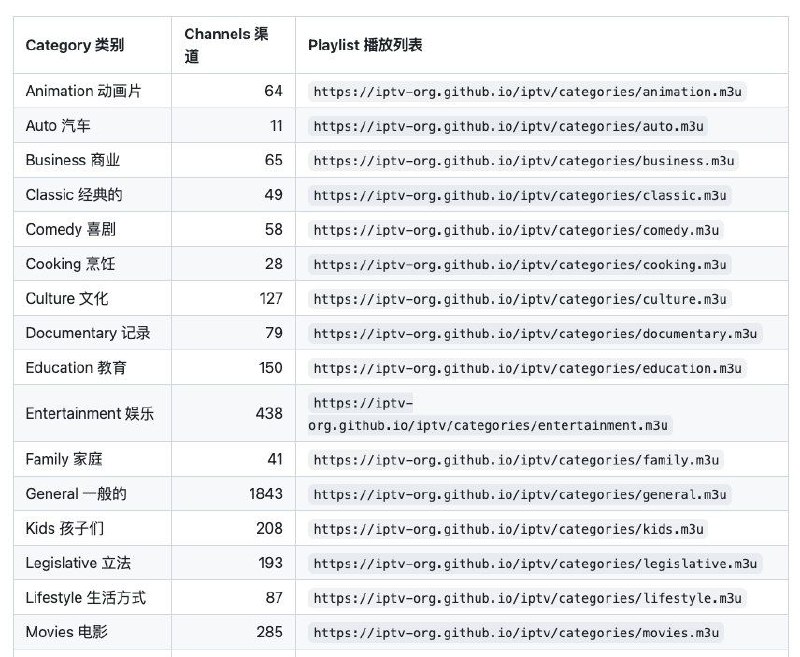
Task: Open the education playlist URL
Action: click(x=527, y=367)
